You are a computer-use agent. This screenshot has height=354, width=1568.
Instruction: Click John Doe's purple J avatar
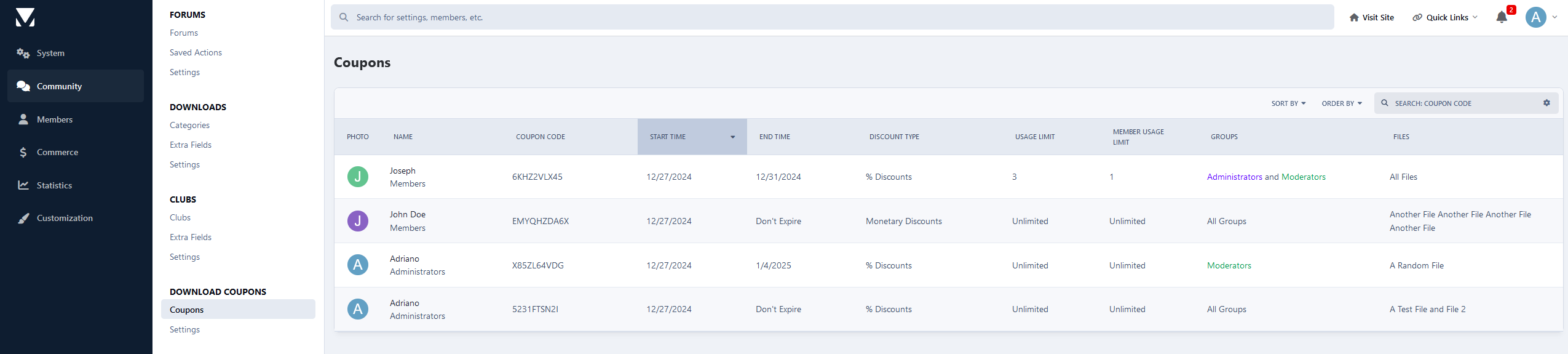tap(358, 221)
